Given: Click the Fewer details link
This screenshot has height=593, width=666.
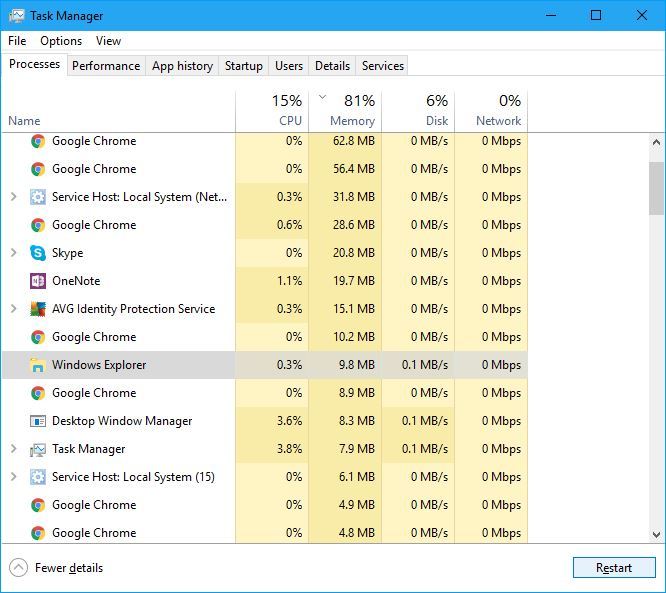Looking at the screenshot, I should pyautogui.click(x=69, y=568).
